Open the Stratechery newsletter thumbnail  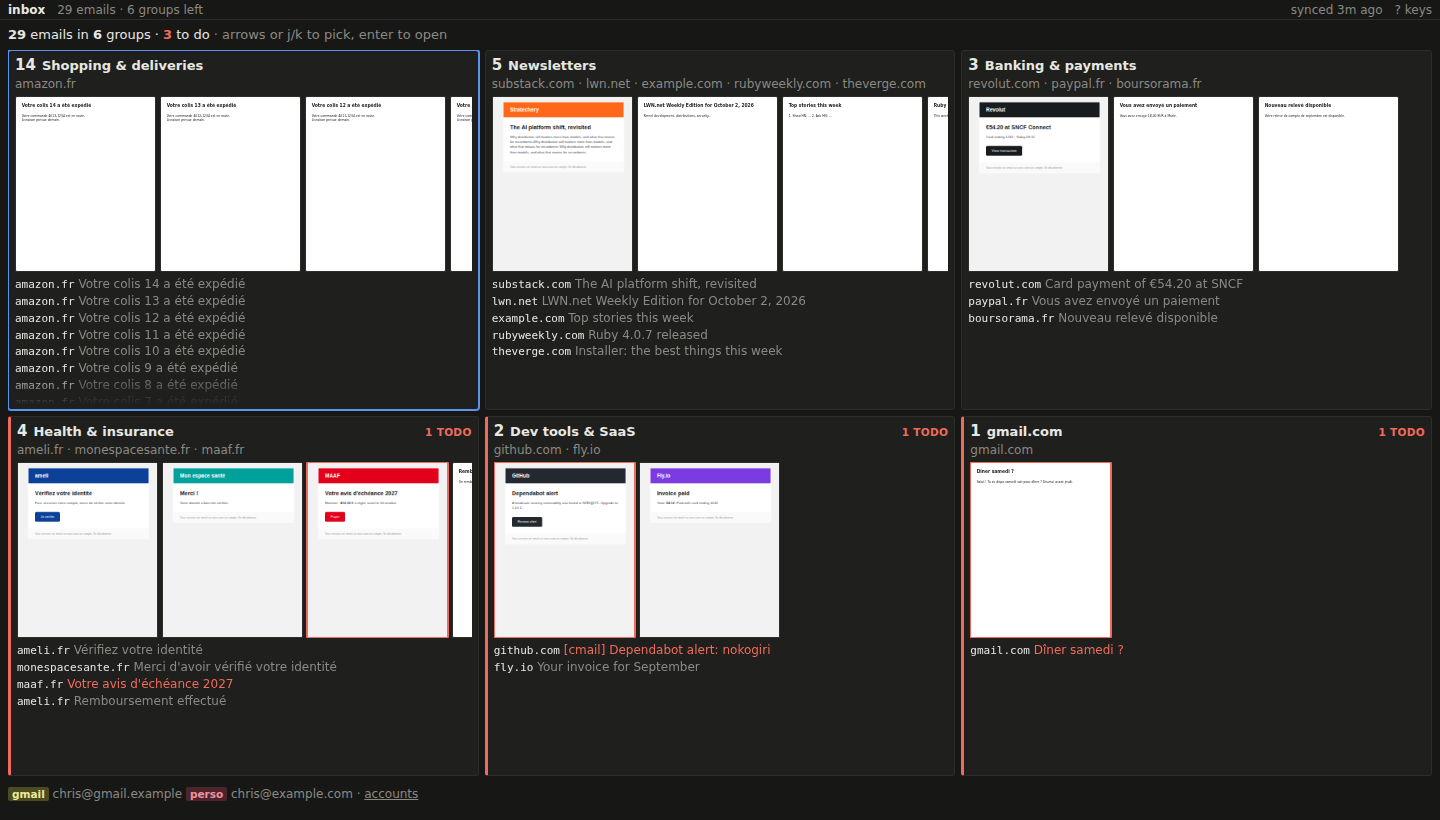562,184
